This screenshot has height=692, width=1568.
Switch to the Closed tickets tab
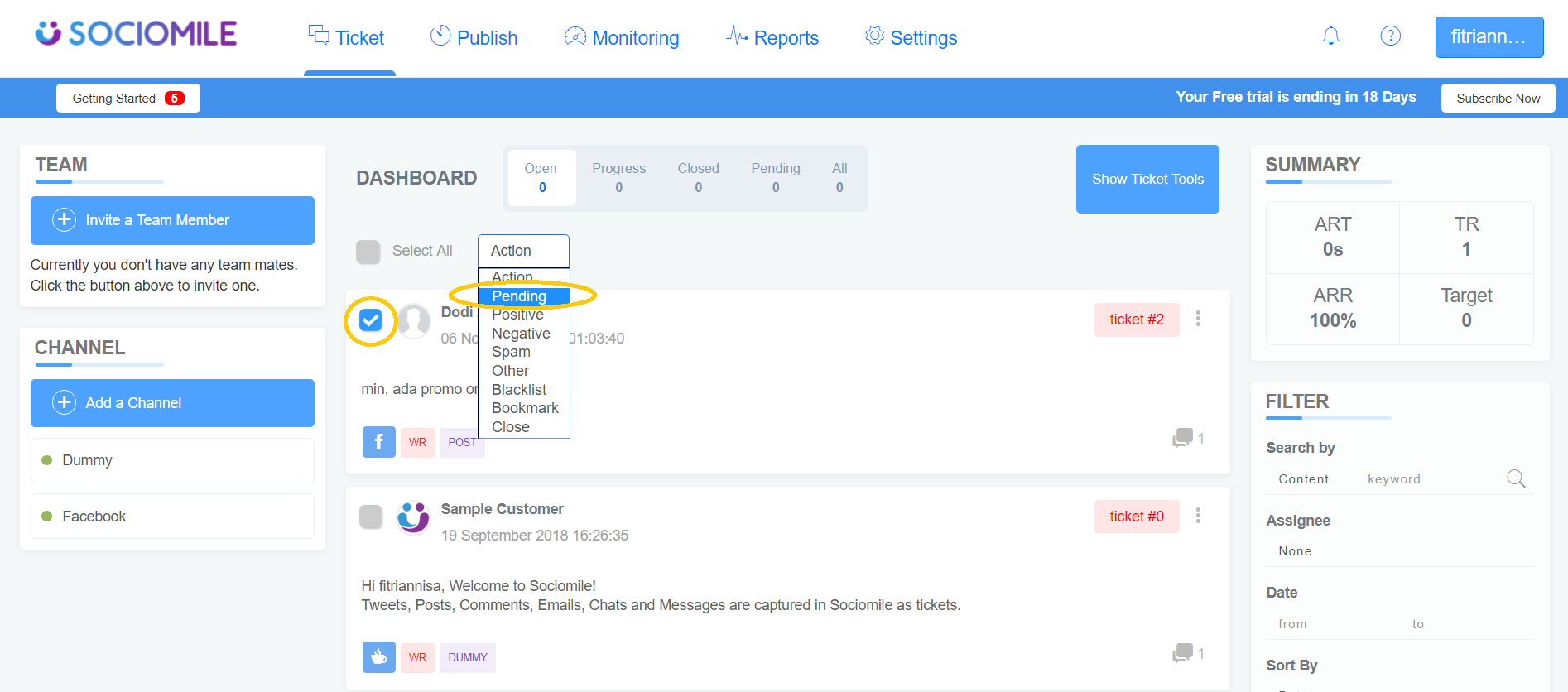(x=698, y=177)
